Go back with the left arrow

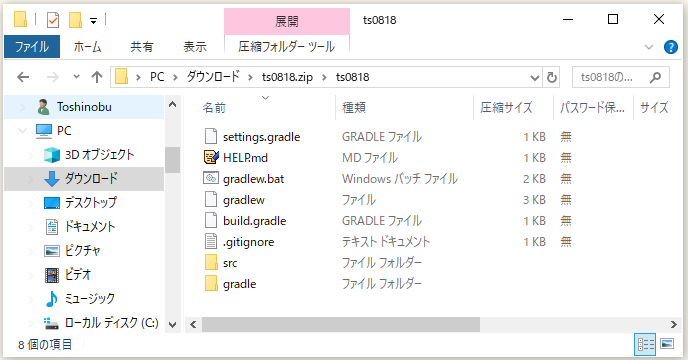tap(23, 77)
